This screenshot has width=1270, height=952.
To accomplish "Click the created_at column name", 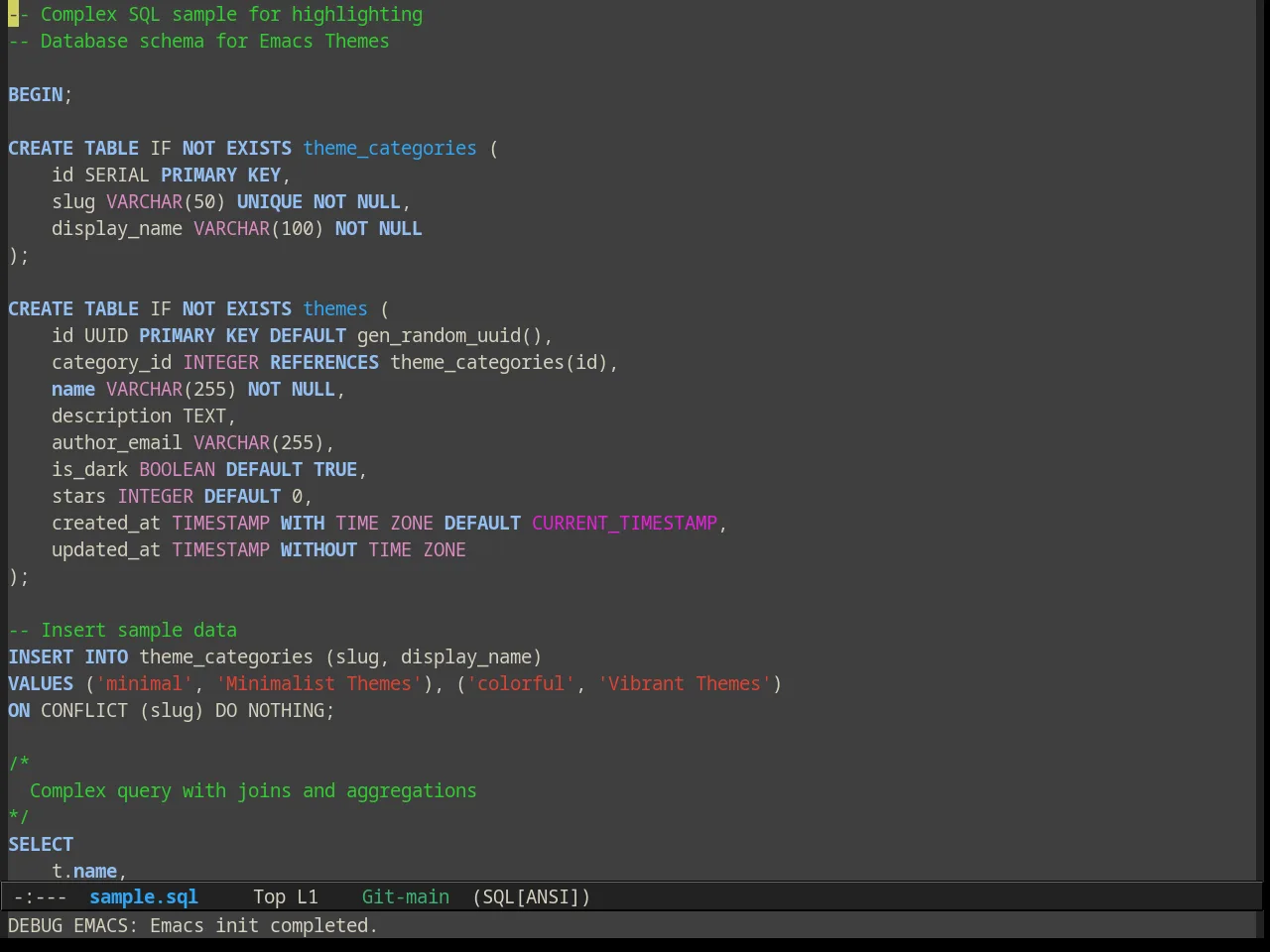I will [106, 523].
